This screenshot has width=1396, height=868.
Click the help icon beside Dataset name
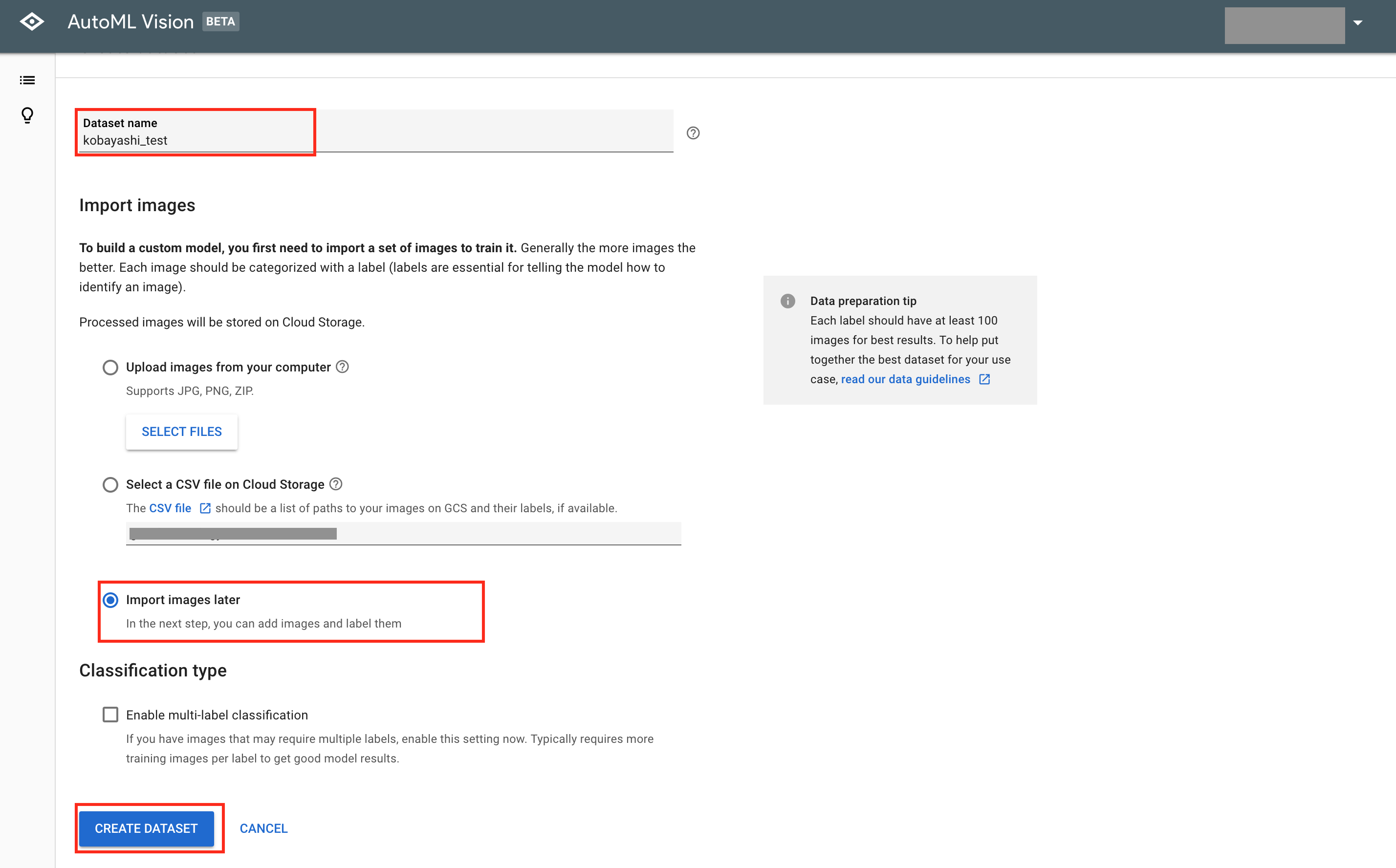click(693, 133)
